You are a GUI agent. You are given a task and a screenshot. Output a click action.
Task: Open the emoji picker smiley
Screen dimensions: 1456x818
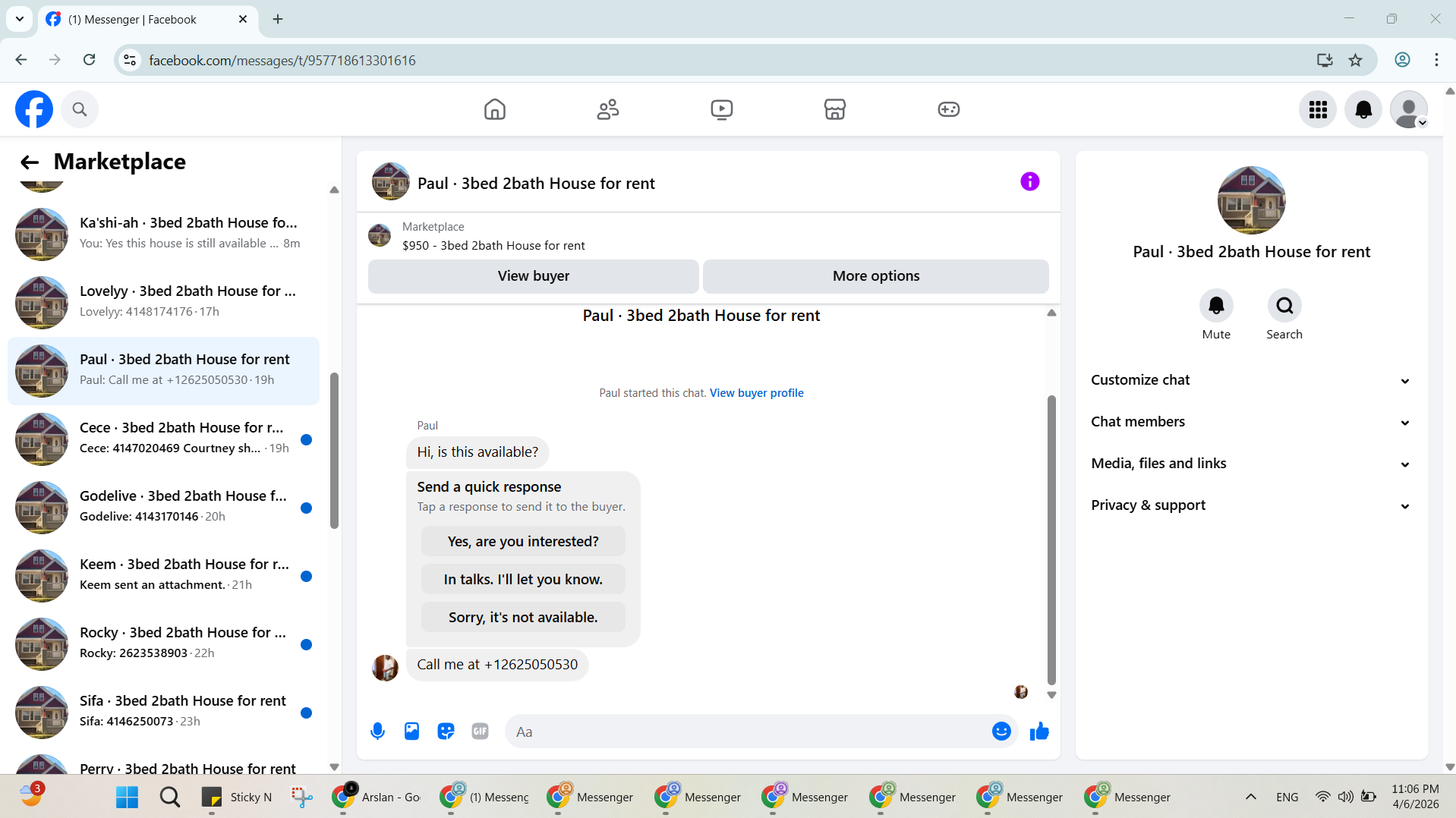point(1001,731)
